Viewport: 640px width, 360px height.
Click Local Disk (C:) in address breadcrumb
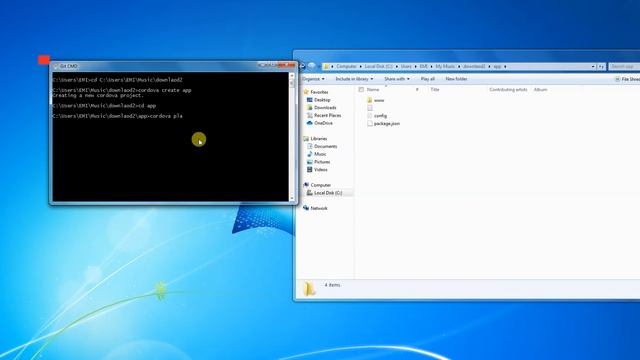tap(378, 66)
